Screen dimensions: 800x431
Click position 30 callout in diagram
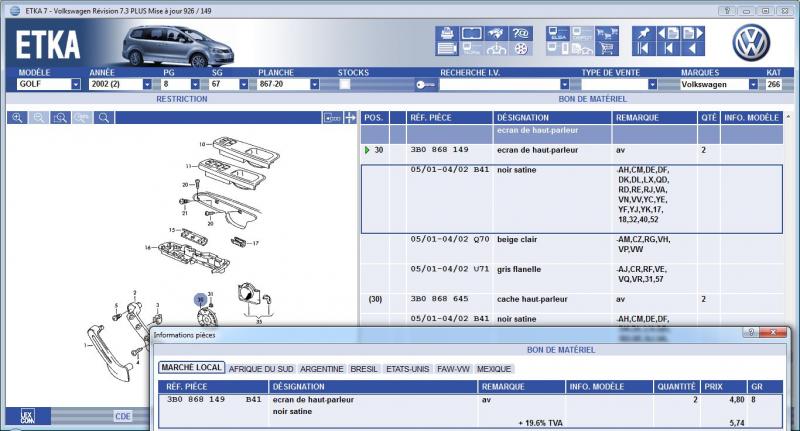201,299
